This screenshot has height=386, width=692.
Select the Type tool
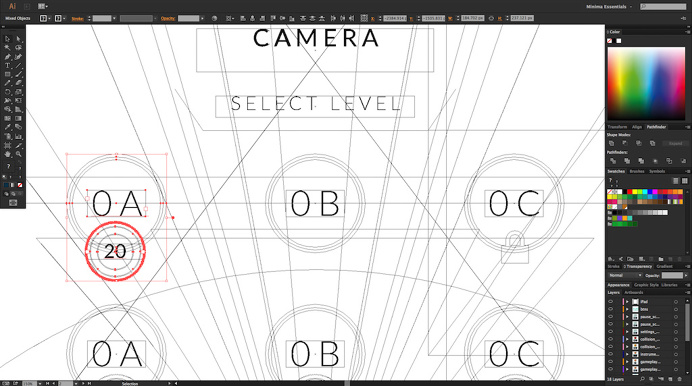[x=8, y=66]
